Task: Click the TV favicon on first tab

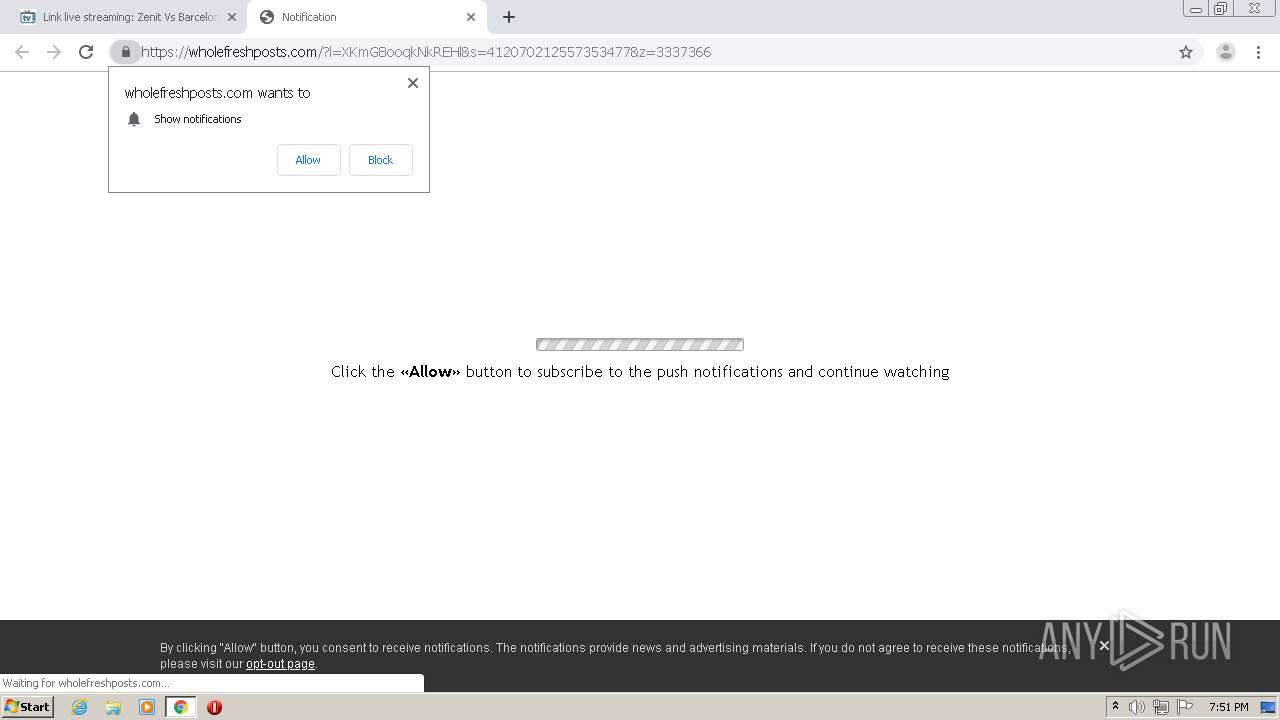Action: (x=28, y=17)
